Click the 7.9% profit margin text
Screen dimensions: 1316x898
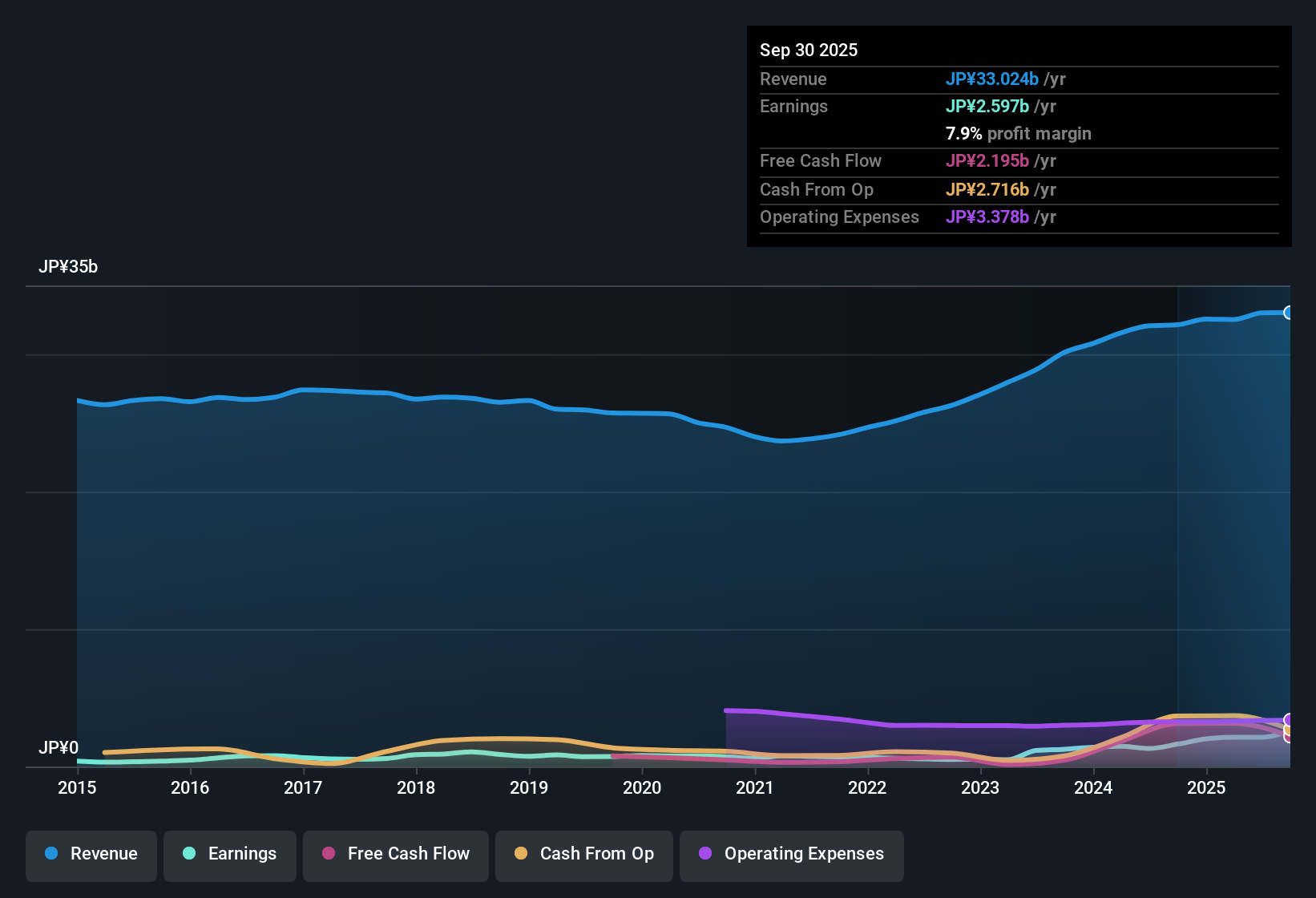coord(1019,133)
